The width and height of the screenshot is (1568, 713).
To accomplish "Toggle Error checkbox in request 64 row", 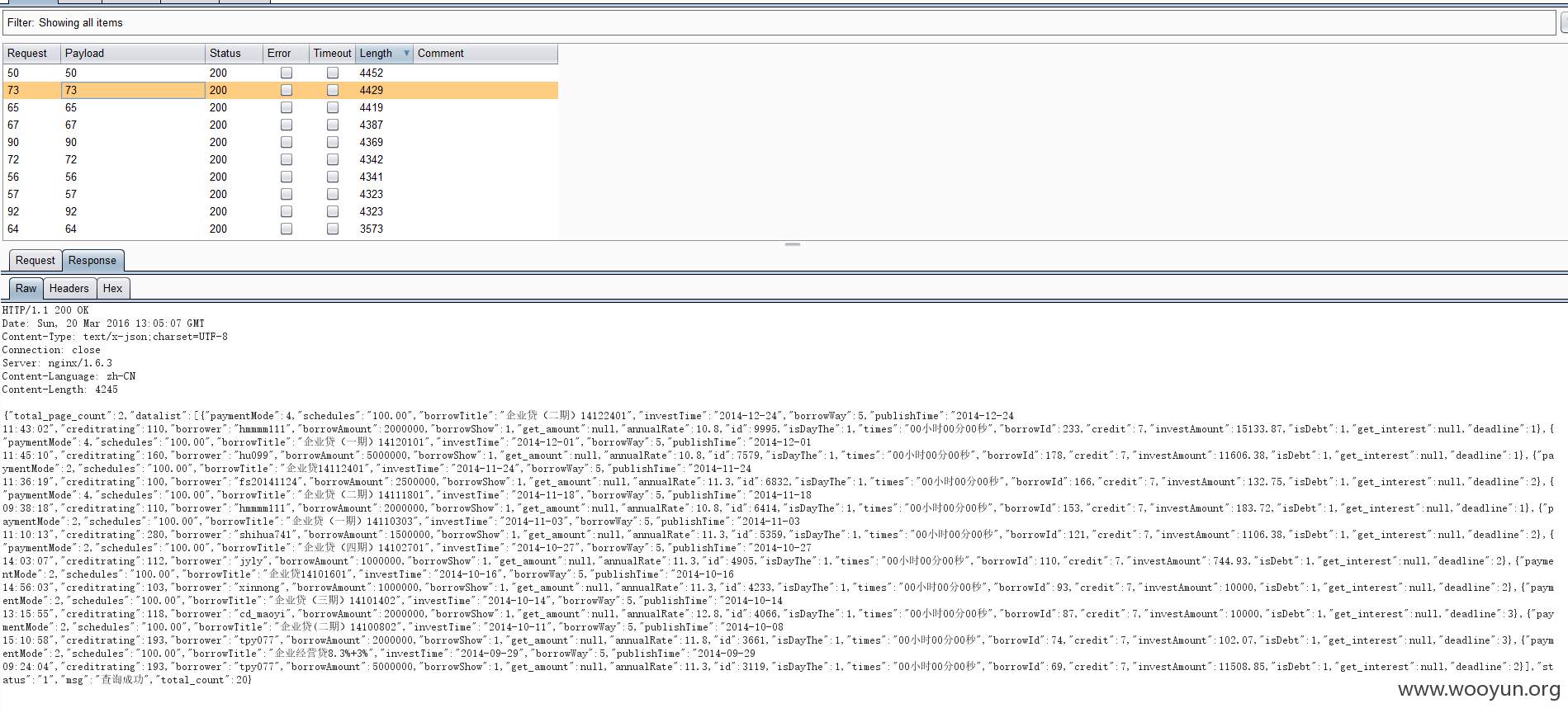I will coord(287,229).
